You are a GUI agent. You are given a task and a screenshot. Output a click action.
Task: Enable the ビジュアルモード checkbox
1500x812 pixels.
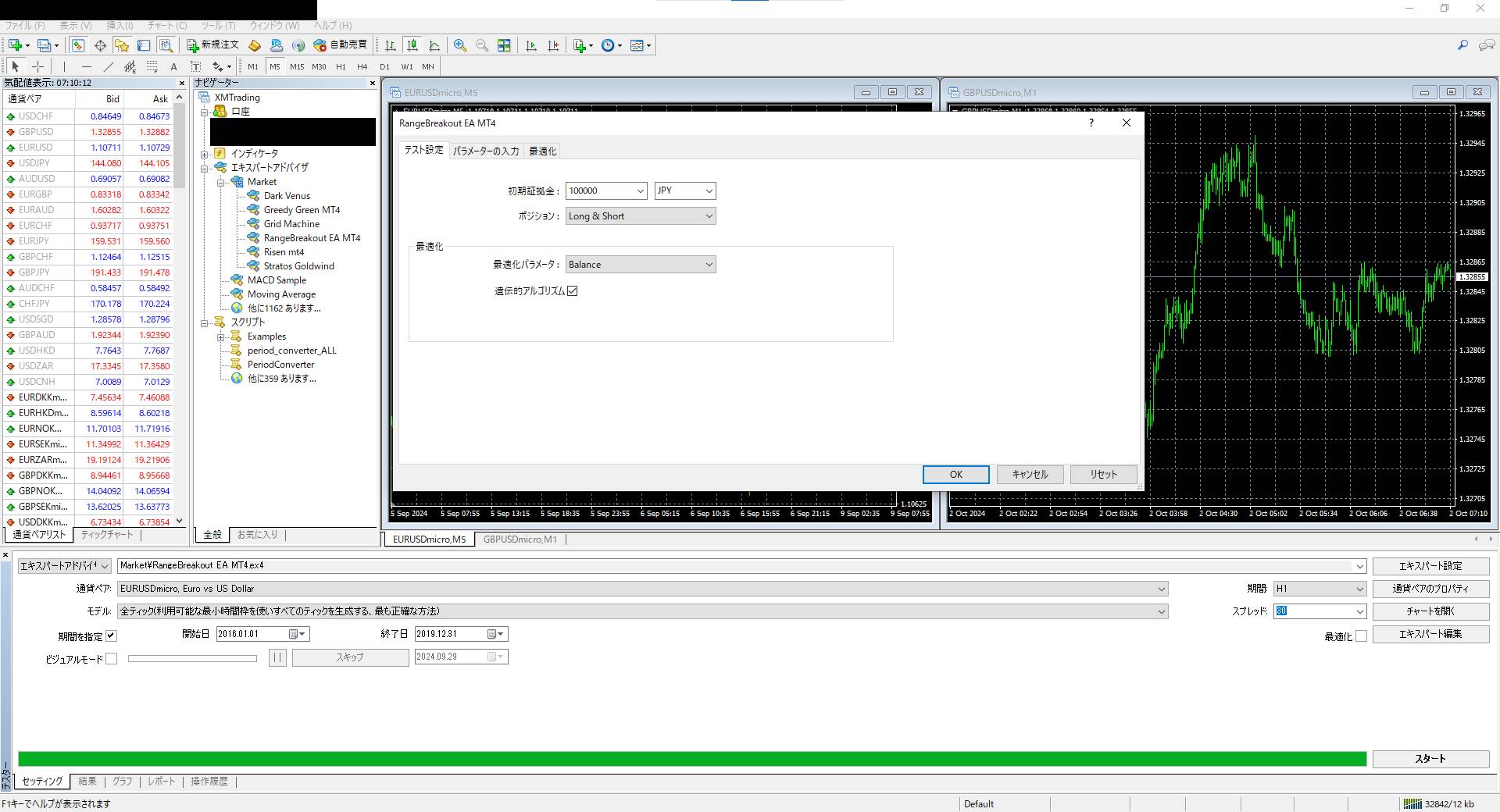click(x=112, y=658)
